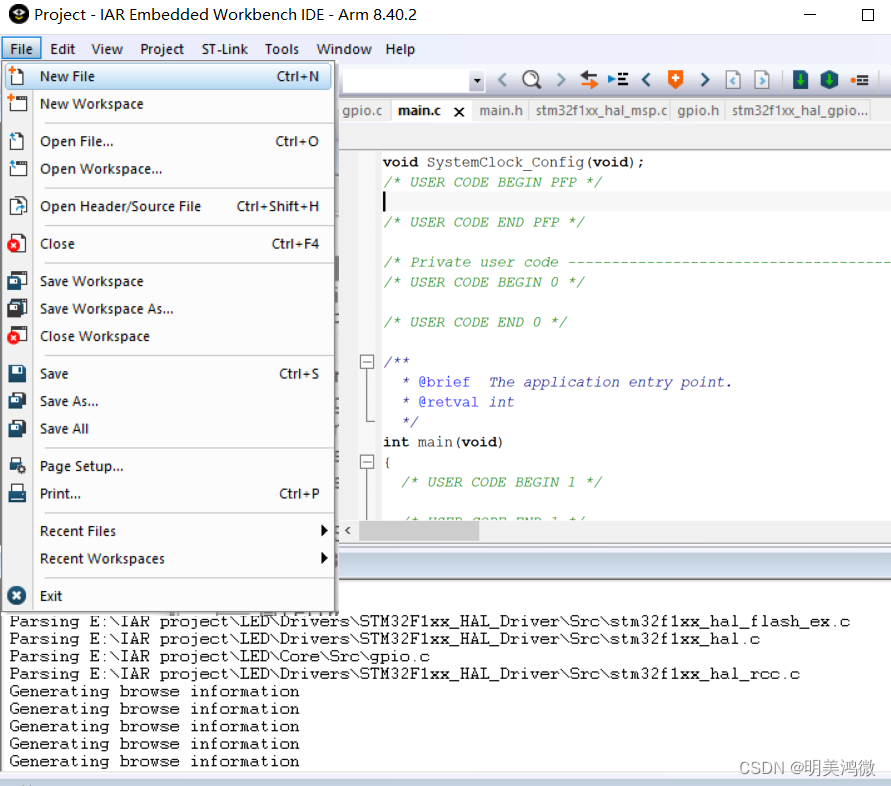Click the Find Next arrow right of magnifier
The width and height of the screenshot is (891, 786).
(x=561, y=80)
